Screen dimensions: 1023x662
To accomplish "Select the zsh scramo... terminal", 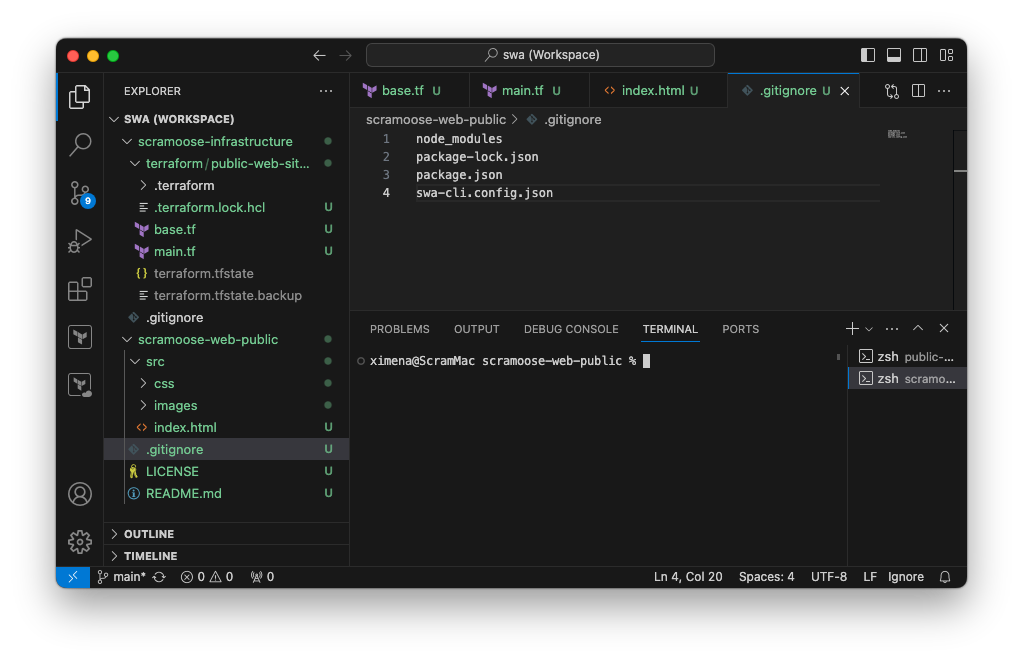I will [x=907, y=379].
